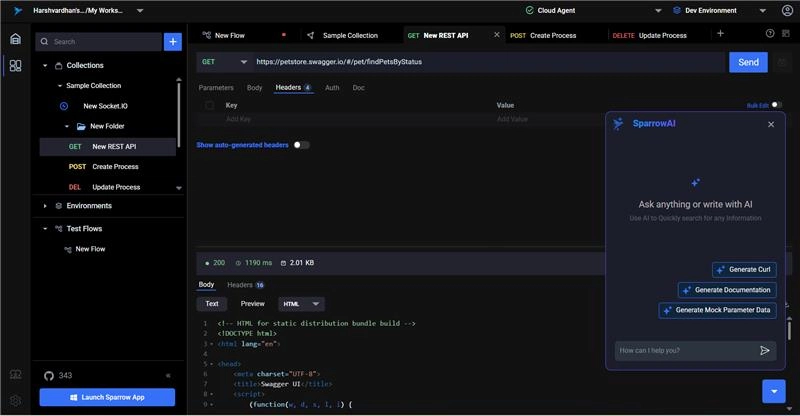800x416 pixels.
Task: Add a new tab with plus icon
Action: pyautogui.click(x=720, y=33)
